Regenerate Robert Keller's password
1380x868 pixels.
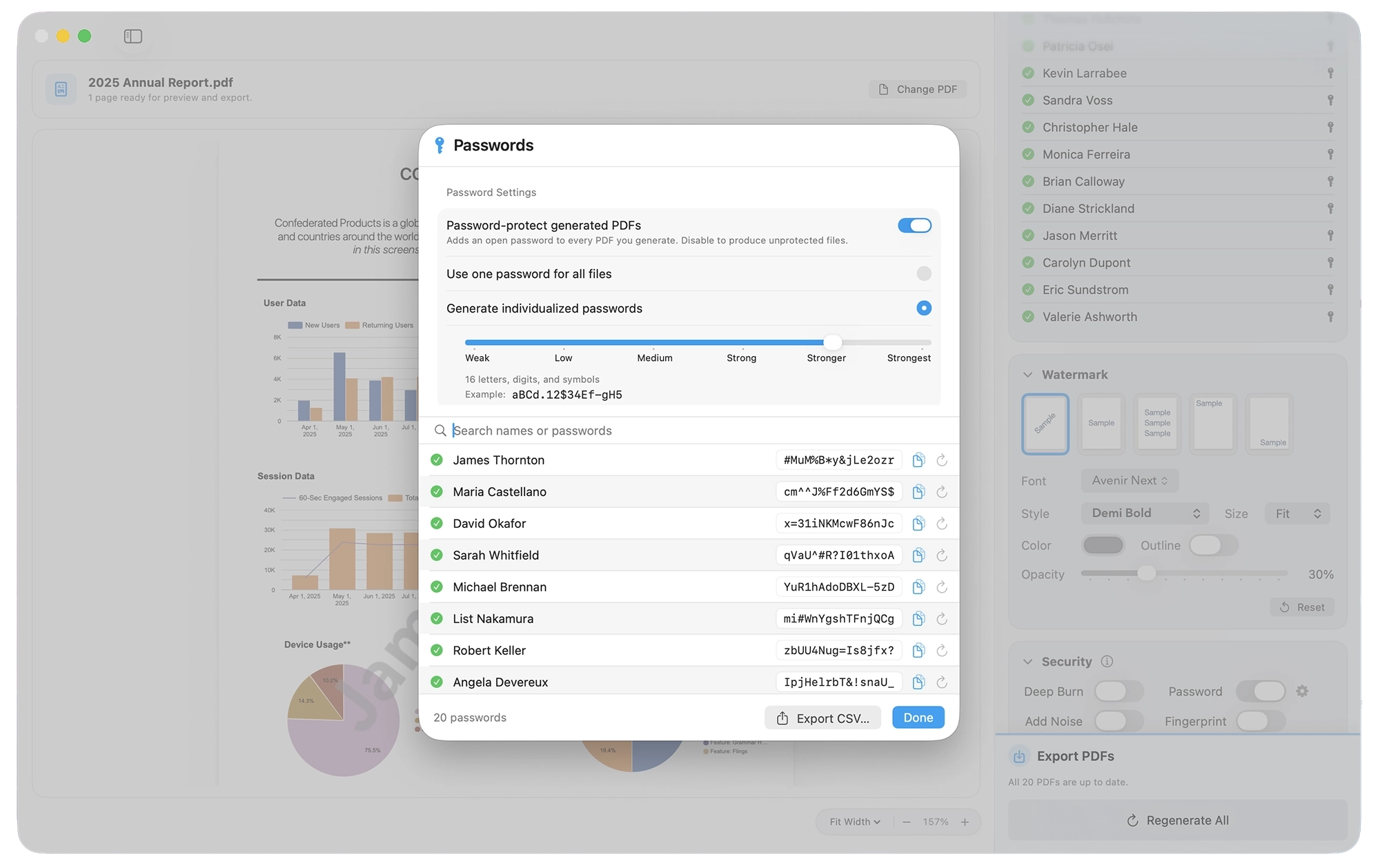click(x=942, y=651)
